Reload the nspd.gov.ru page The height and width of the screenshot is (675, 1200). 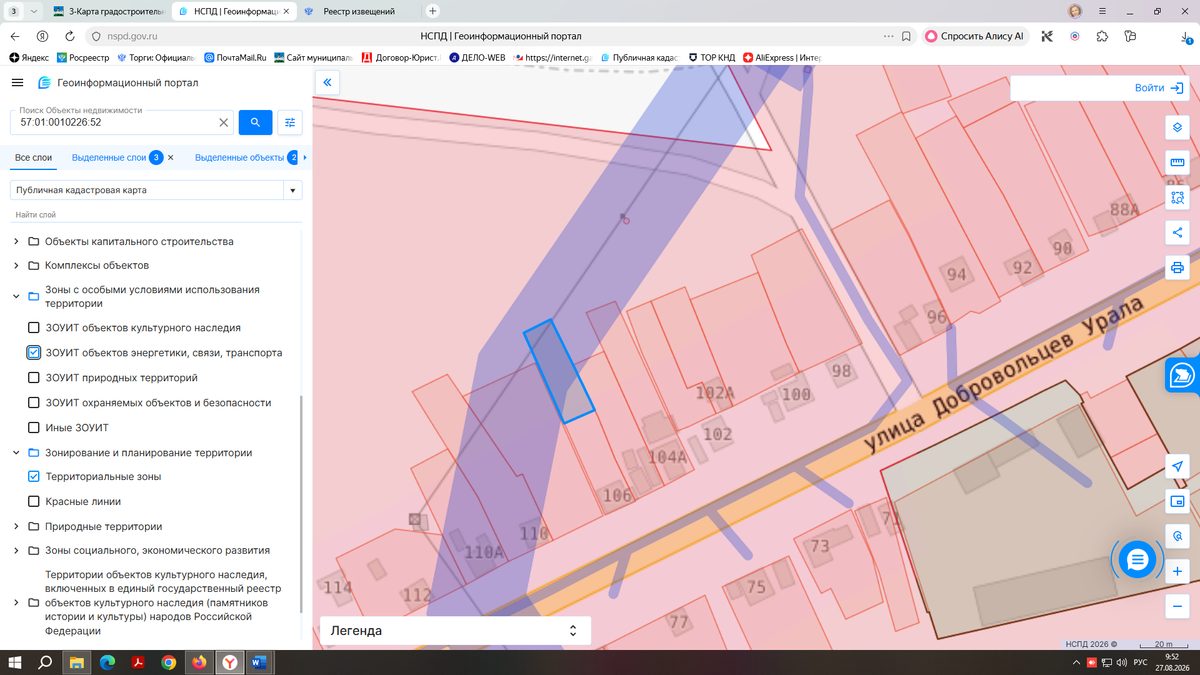68,36
